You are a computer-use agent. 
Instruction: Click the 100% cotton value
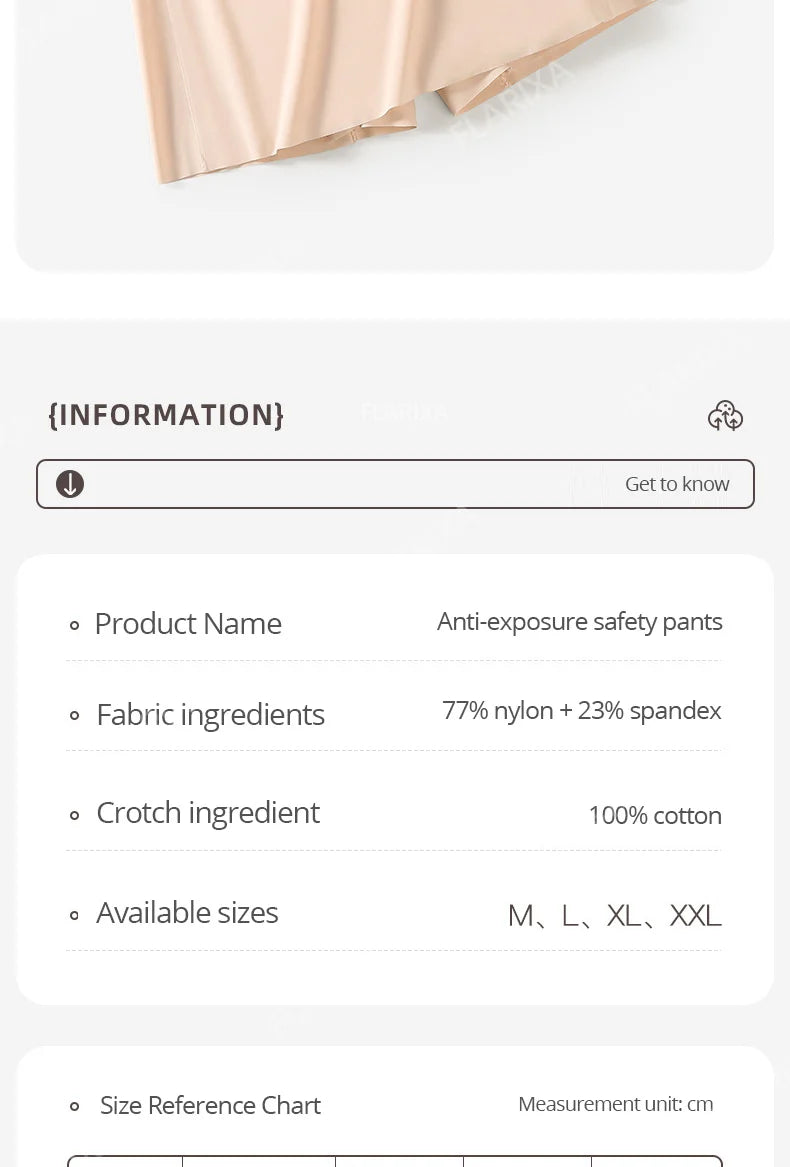pos(655,816)
